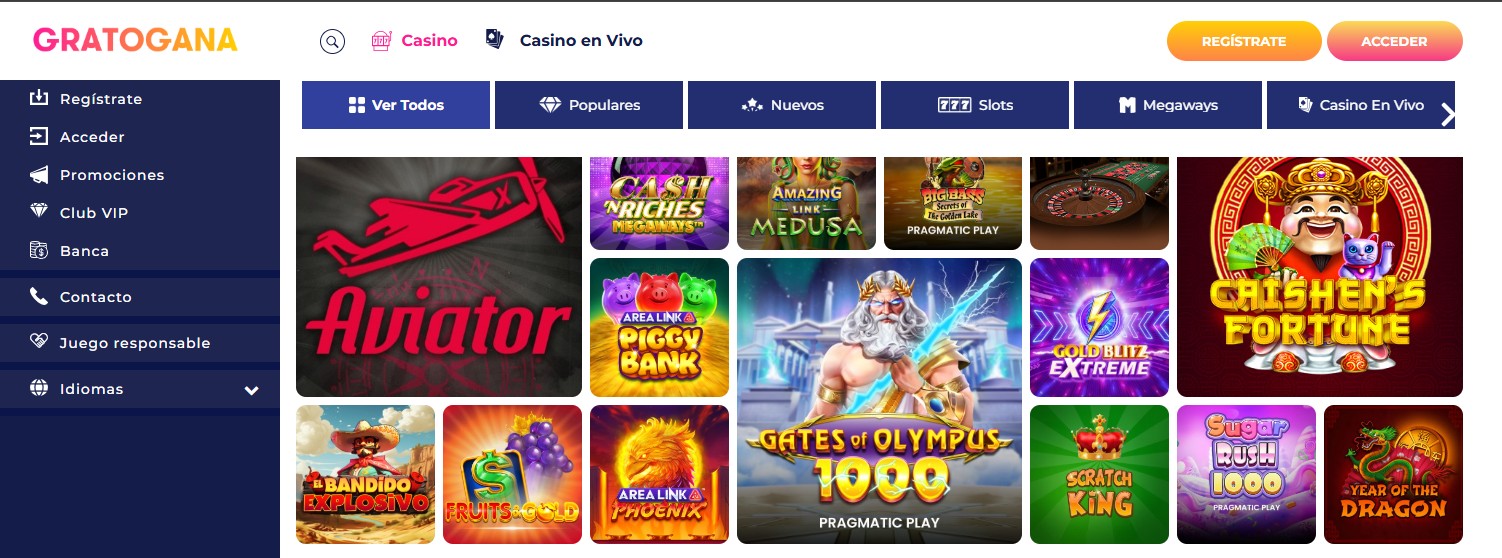Click the Banca money icon

pos(39,250)
